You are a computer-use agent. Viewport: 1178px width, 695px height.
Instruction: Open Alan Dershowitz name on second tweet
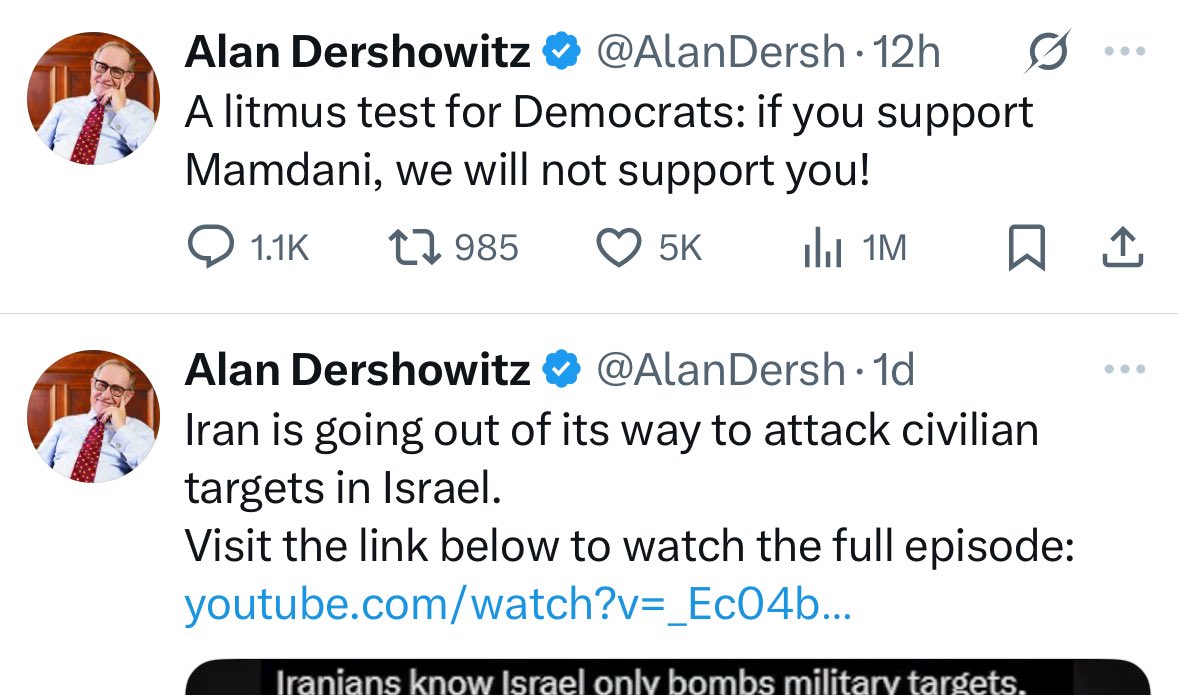(x=358, y=370)
